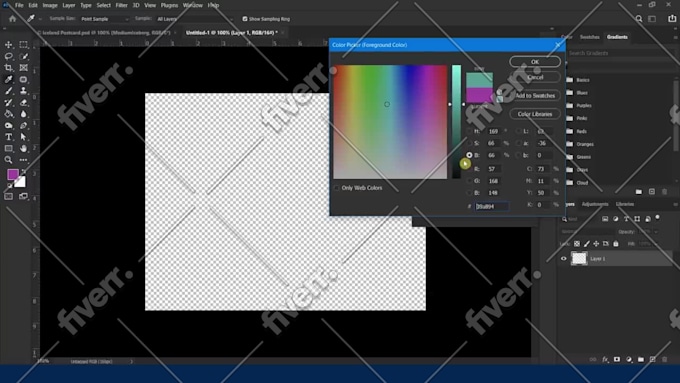The height and width of the screenshot is (383, 680).
Task: Select the Hand tool
Action: pyautogui.click(x=23, y=148)
